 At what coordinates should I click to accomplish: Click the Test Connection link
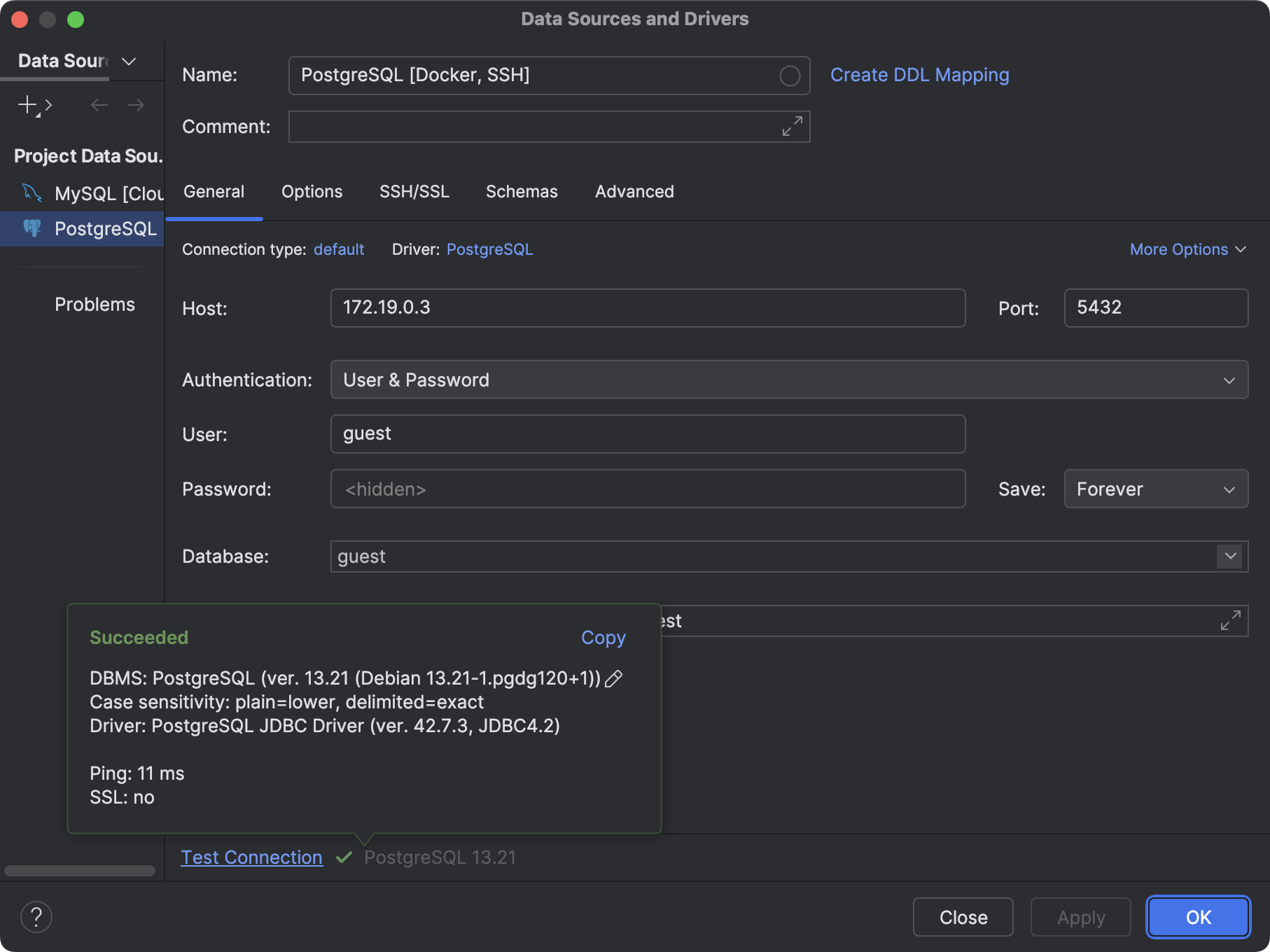pyautogui.click(x=251, y=857)
